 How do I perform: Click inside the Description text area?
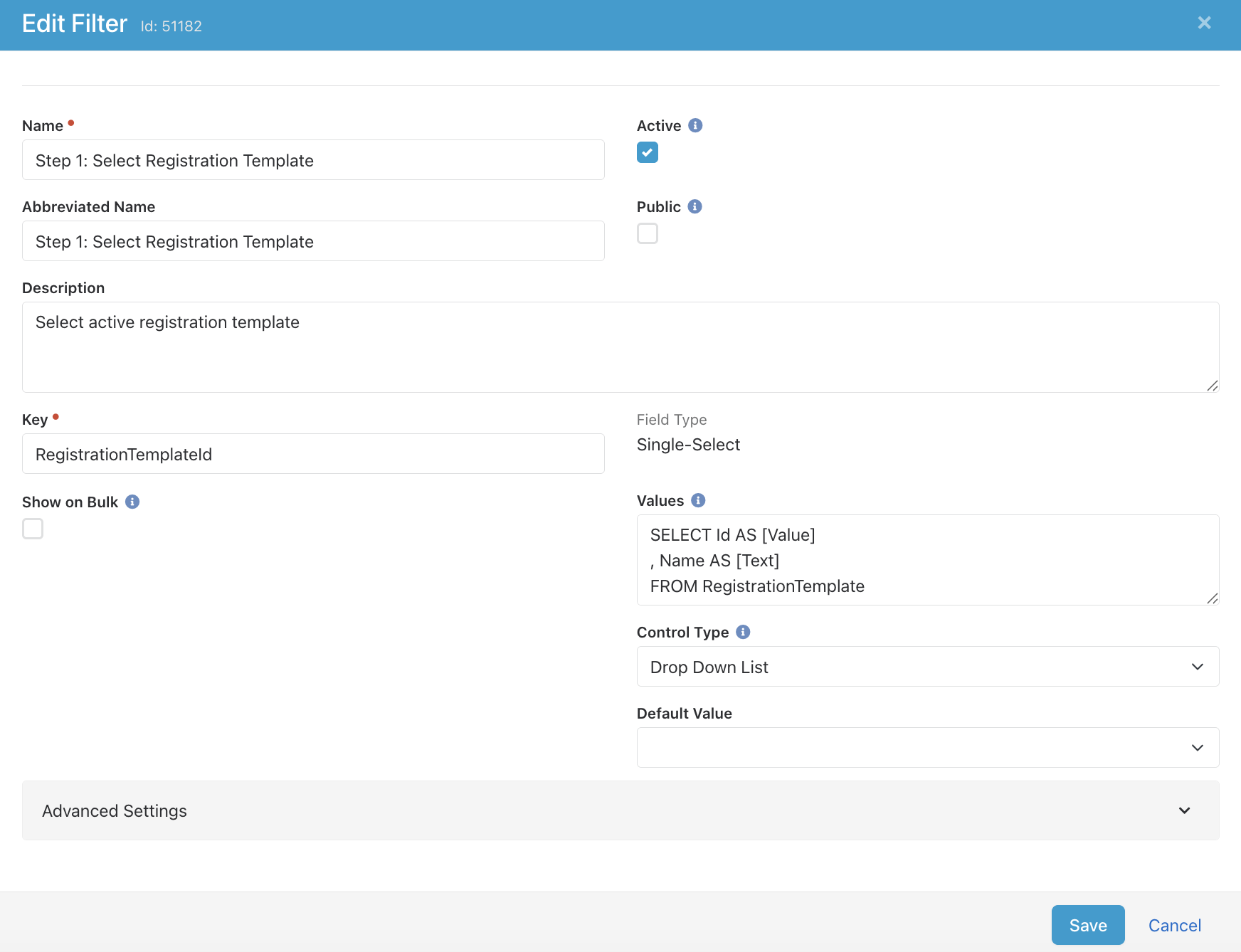point(619,347)
